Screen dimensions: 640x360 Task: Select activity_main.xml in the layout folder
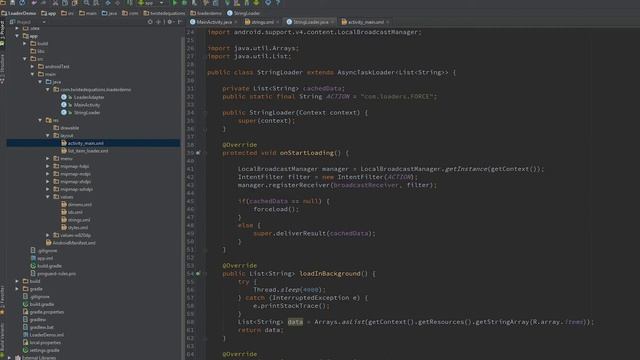pos(82,143)
